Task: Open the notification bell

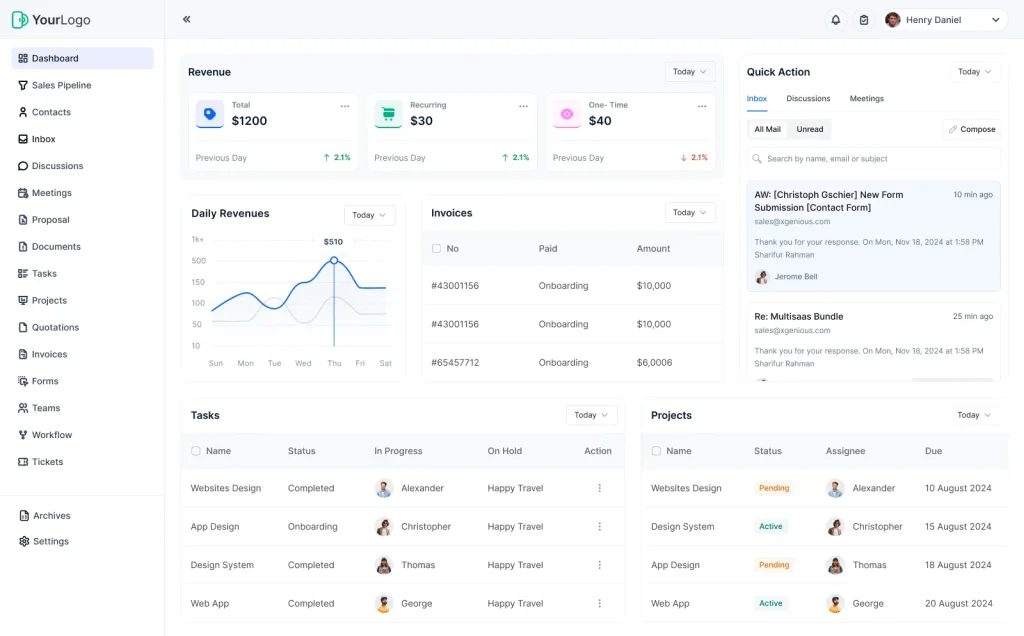Action: (836, 19)
